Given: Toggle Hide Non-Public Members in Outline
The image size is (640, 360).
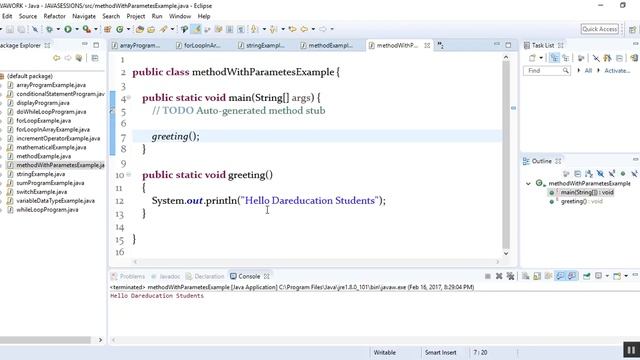Looking at the screenshot, I should tap(623, 174).
